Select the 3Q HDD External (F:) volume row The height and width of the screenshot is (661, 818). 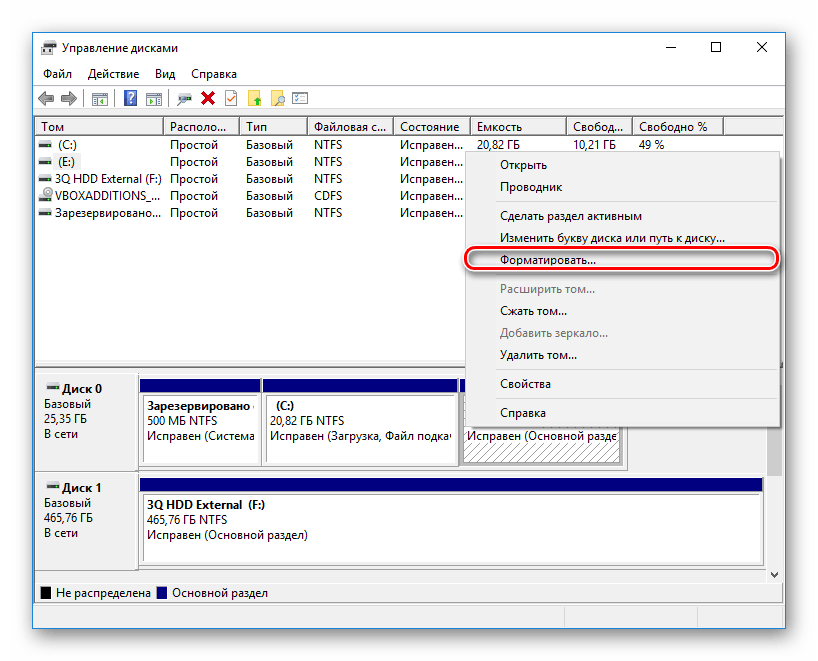click(98, 179)
